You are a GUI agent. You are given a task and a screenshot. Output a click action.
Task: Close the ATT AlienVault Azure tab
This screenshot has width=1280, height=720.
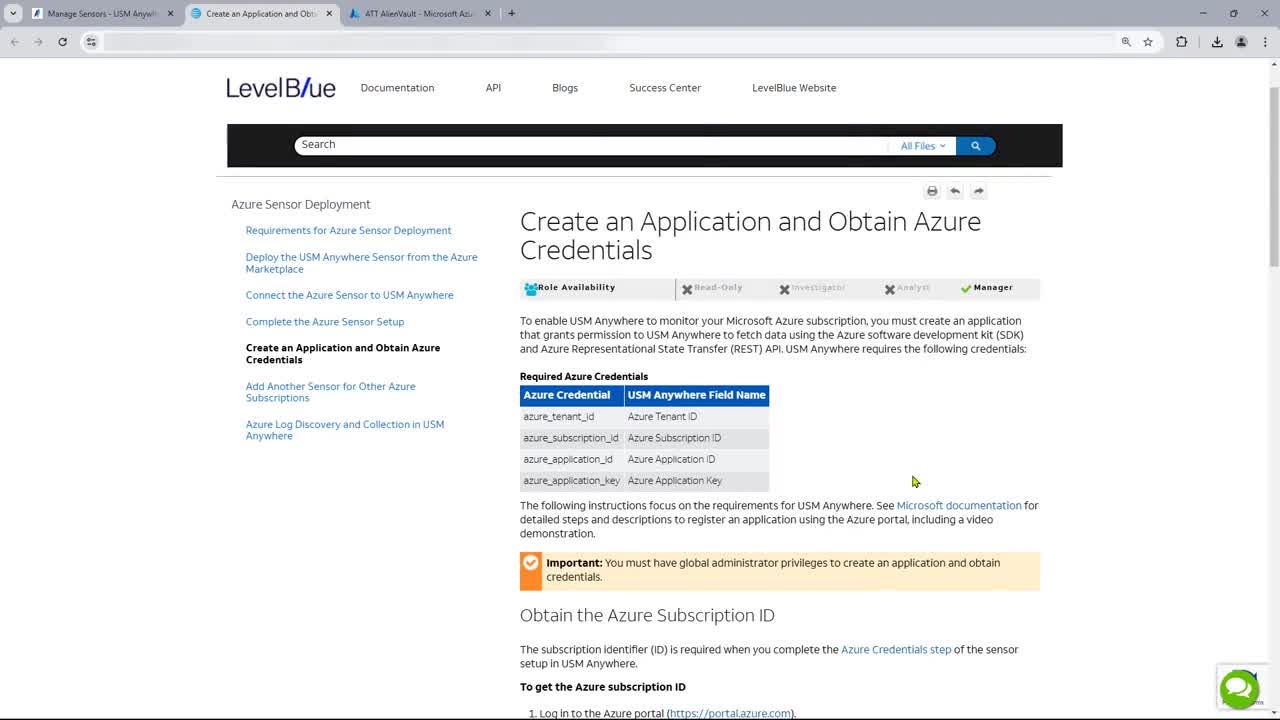click(487, 14)
